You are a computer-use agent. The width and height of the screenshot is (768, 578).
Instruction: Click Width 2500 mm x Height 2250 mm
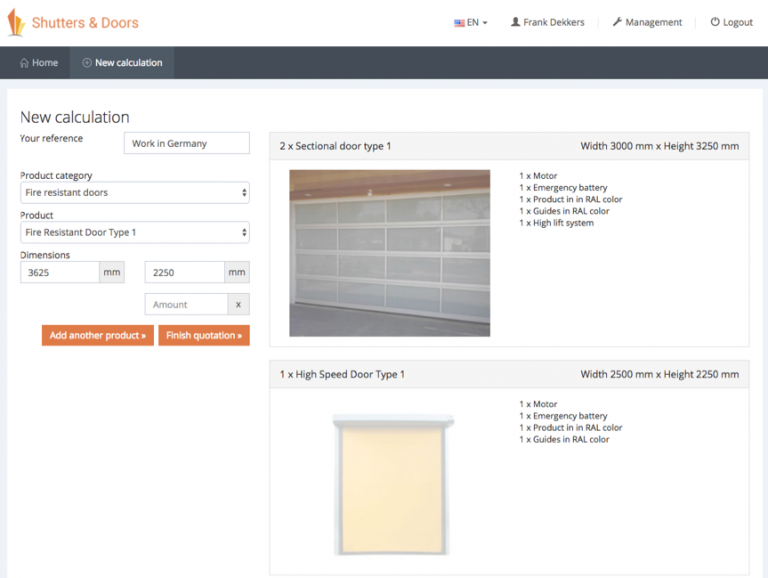(x=660, y=374)
